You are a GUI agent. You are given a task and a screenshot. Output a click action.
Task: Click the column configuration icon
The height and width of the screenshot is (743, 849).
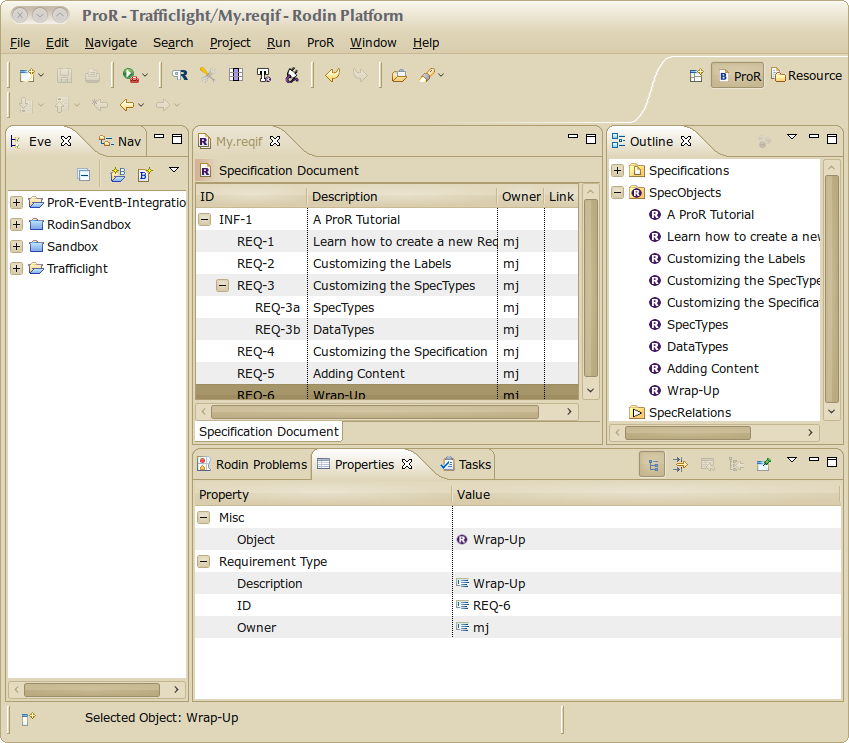[x=236, y=75]
